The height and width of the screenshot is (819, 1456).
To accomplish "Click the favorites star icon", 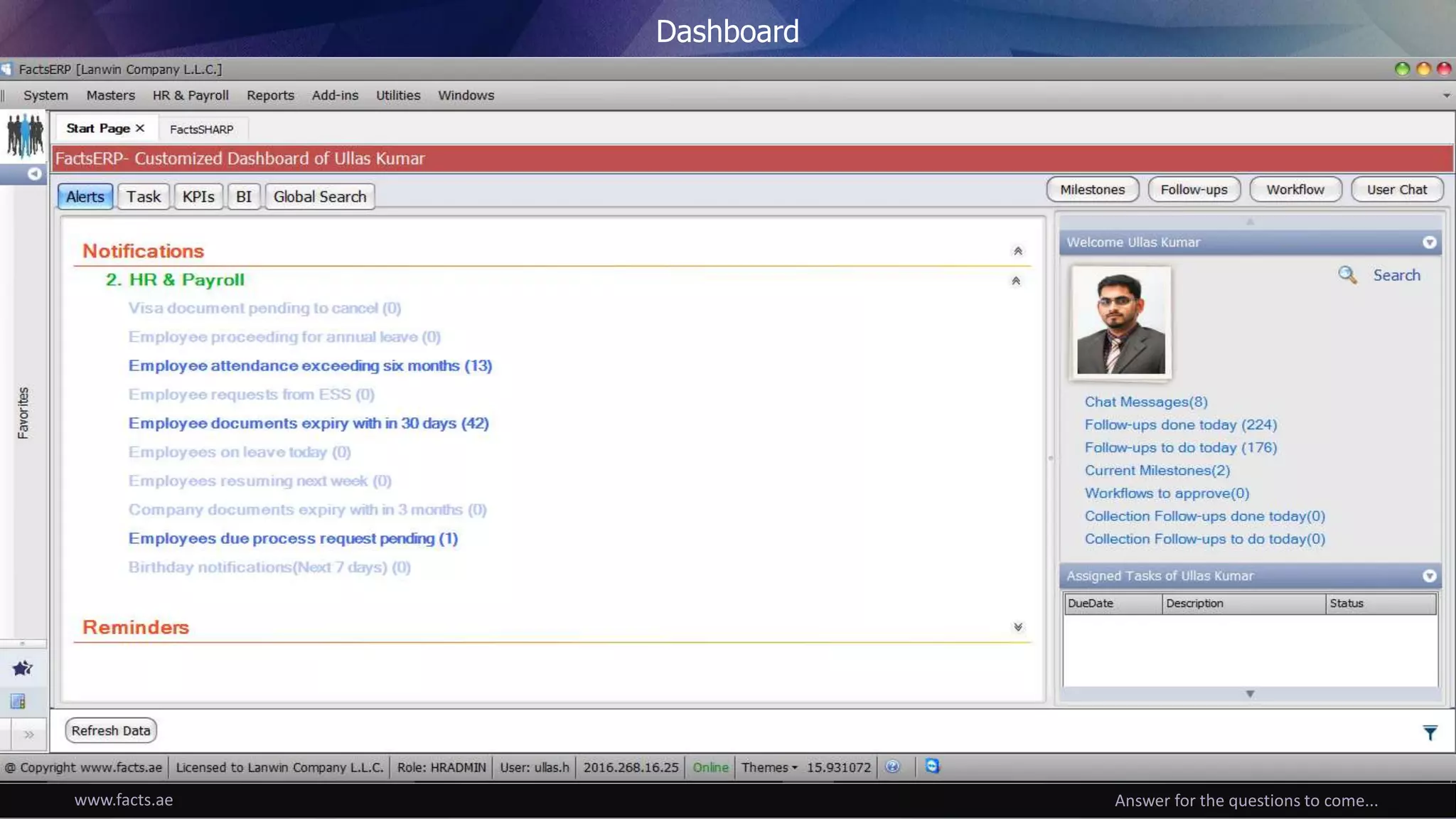I will tap(23, 668).
